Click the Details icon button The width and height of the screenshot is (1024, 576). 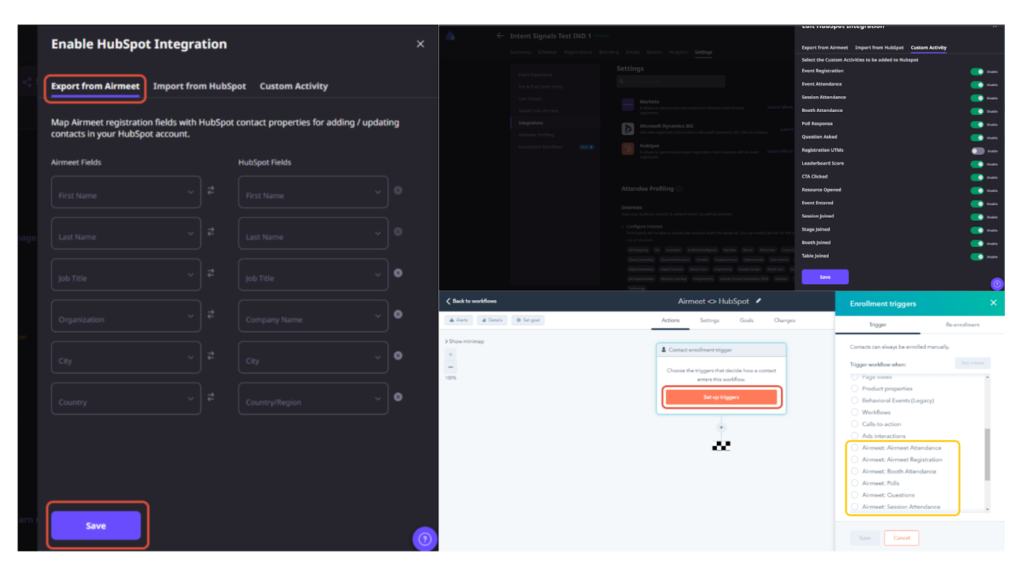point(494,320)
